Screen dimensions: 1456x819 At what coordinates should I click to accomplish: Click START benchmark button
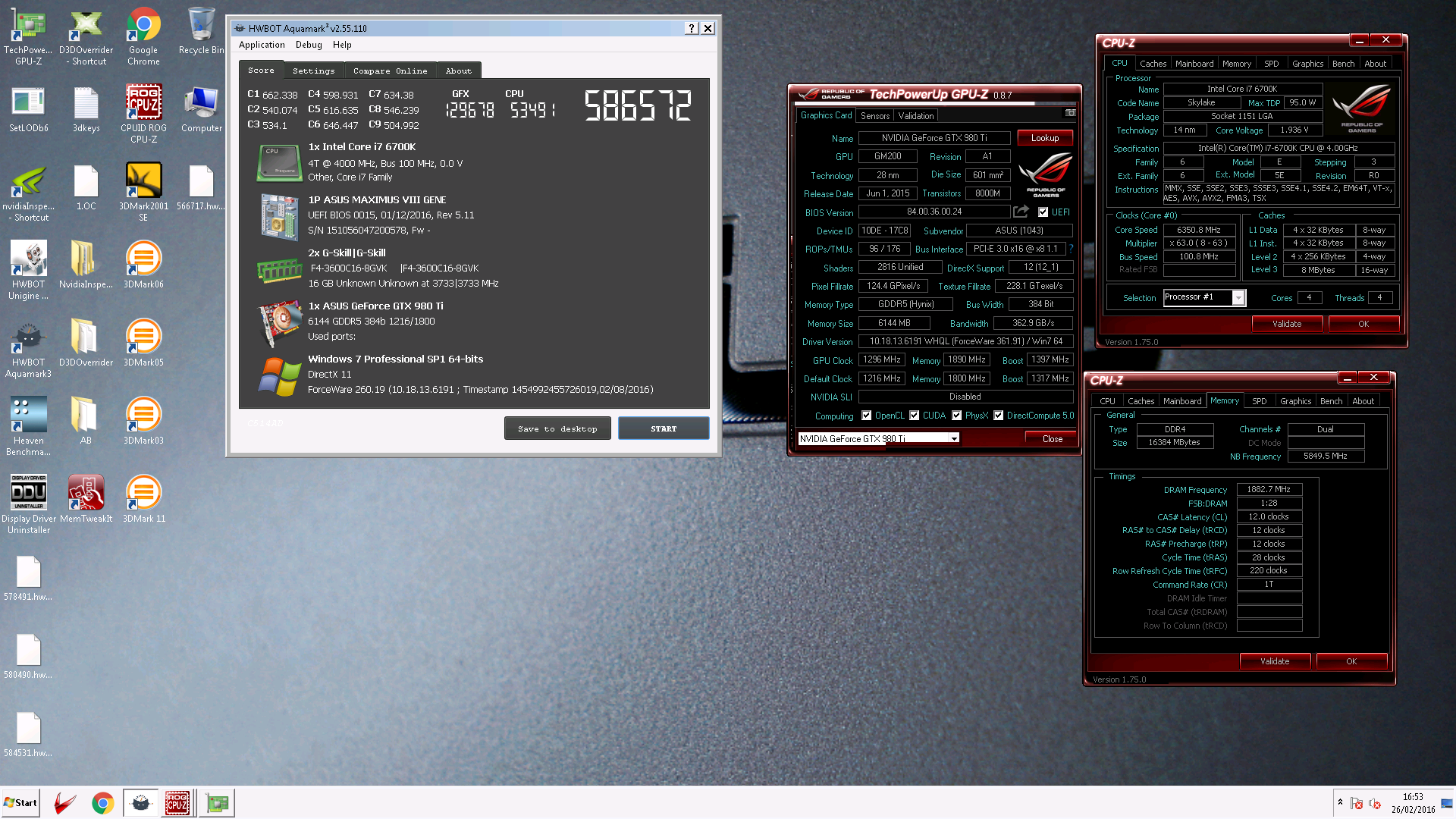(664, 428)
